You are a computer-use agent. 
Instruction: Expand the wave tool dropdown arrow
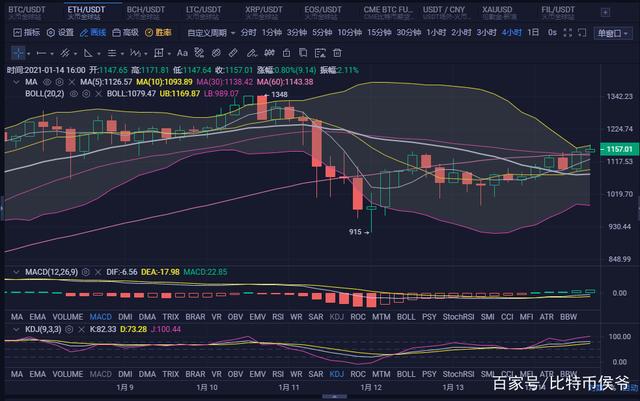146,54
